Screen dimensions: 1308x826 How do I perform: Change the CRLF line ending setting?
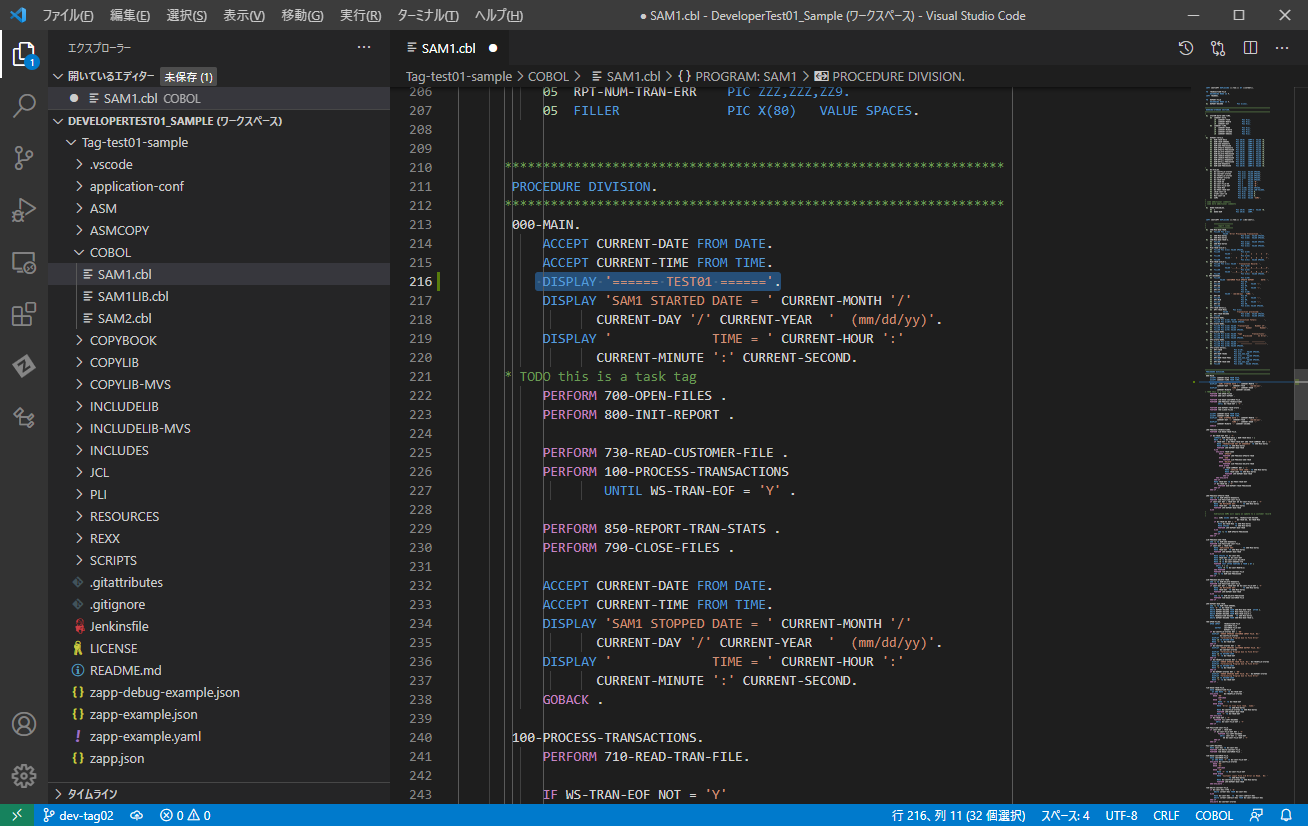pos(1166,815)
